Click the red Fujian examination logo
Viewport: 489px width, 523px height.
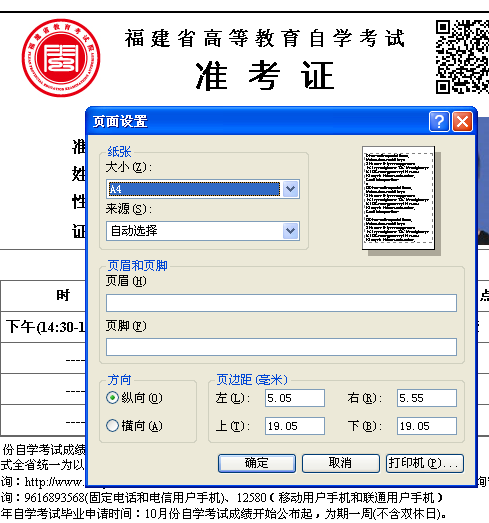pyautogui.click(x=61, y=58)
